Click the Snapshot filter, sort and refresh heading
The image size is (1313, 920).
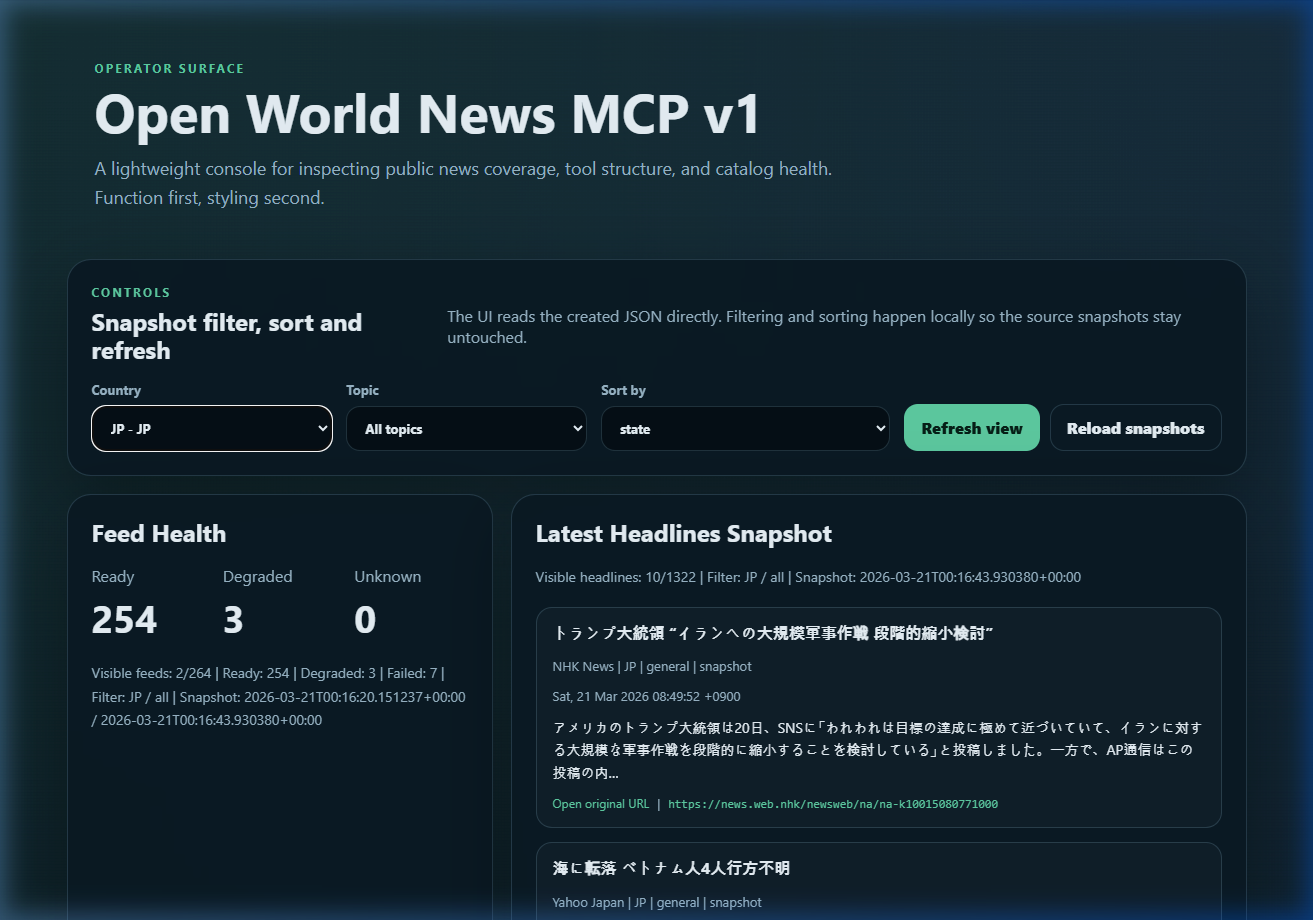point(227,337)
